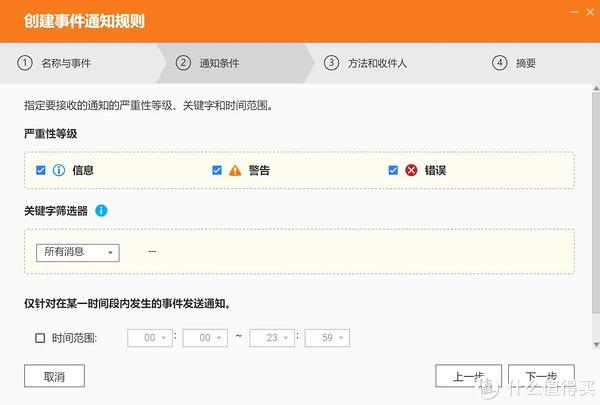This screenshot has width=600, height=405.
Task: Open the end hour 23 dropdown
Action: 272,338
